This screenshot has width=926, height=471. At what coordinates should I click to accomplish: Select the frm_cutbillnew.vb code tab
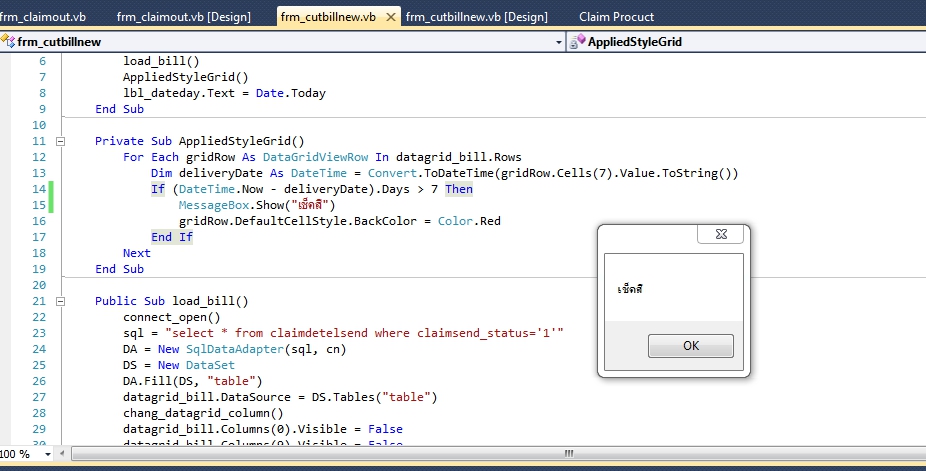click(x=328, y=17)
